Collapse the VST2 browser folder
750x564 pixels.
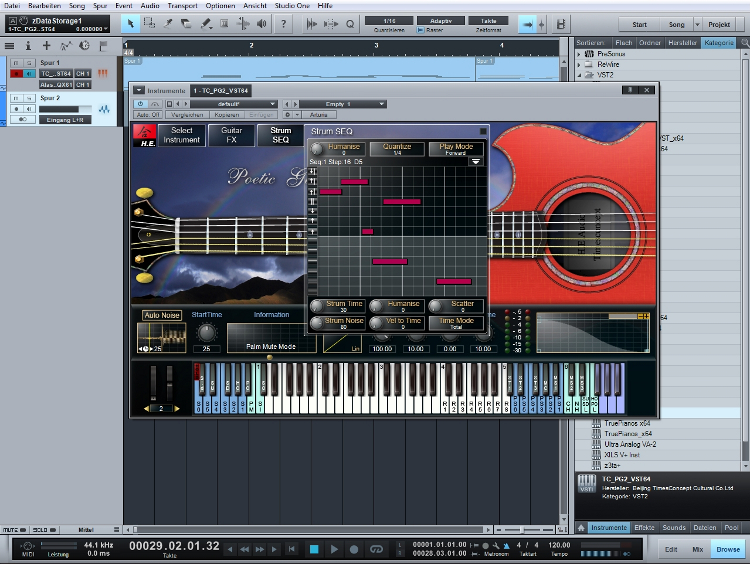point(579,75)
